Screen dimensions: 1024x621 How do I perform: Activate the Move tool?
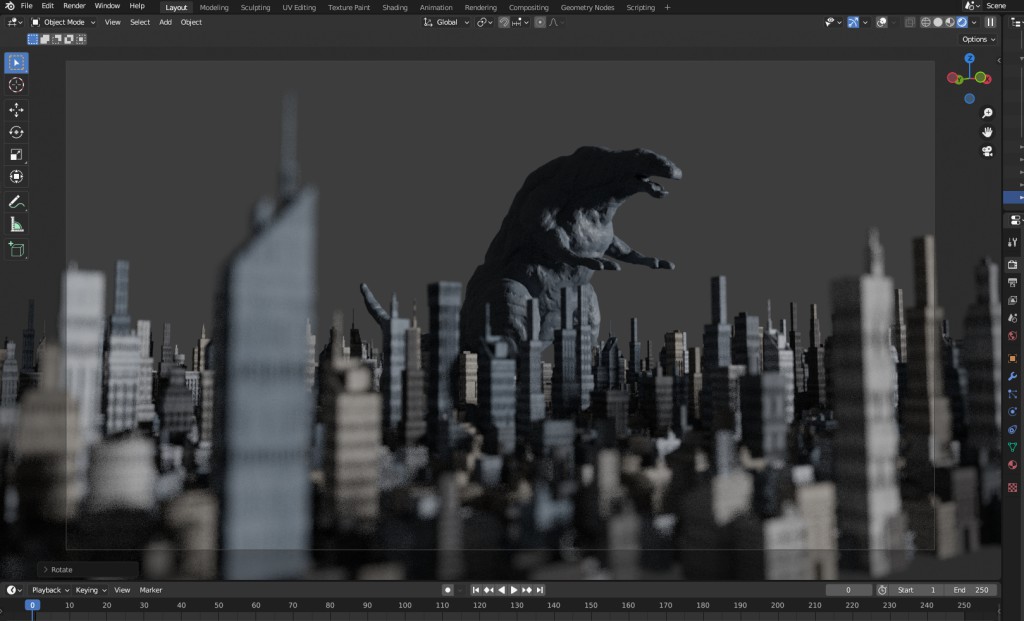16,109
